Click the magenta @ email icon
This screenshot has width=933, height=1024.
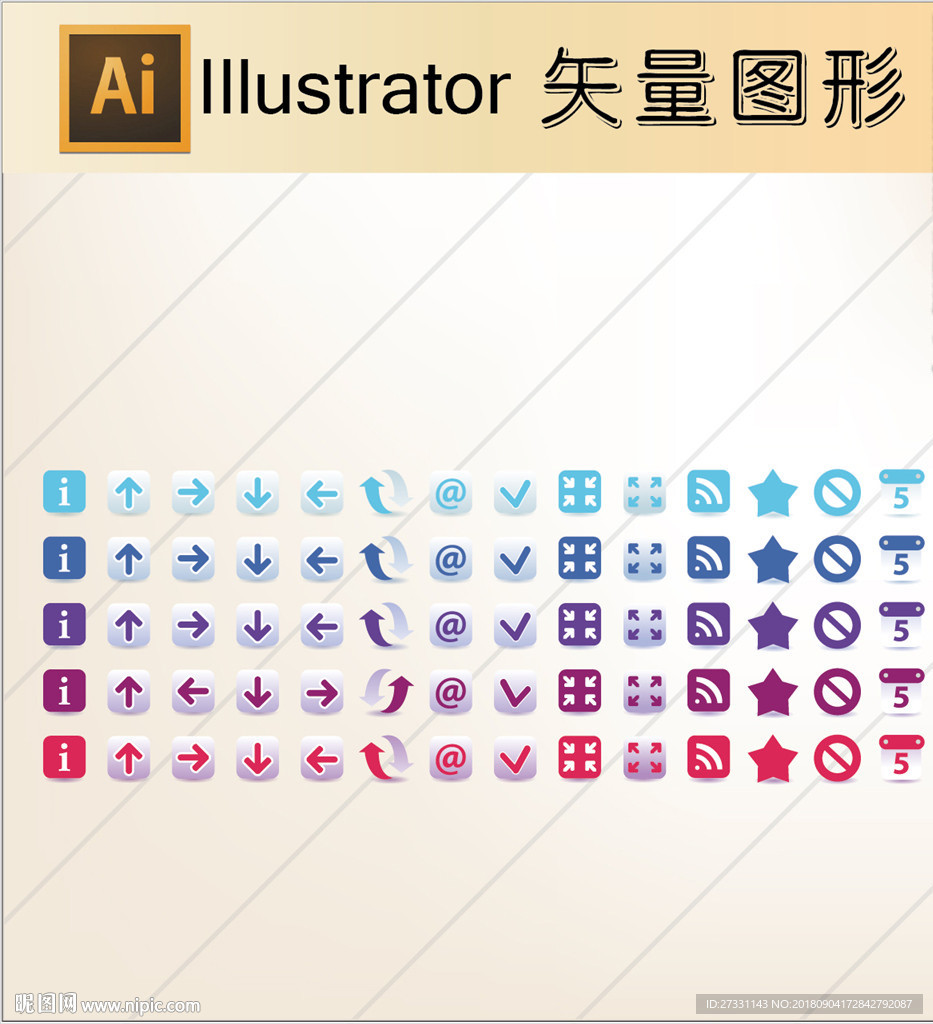(451, 692)
